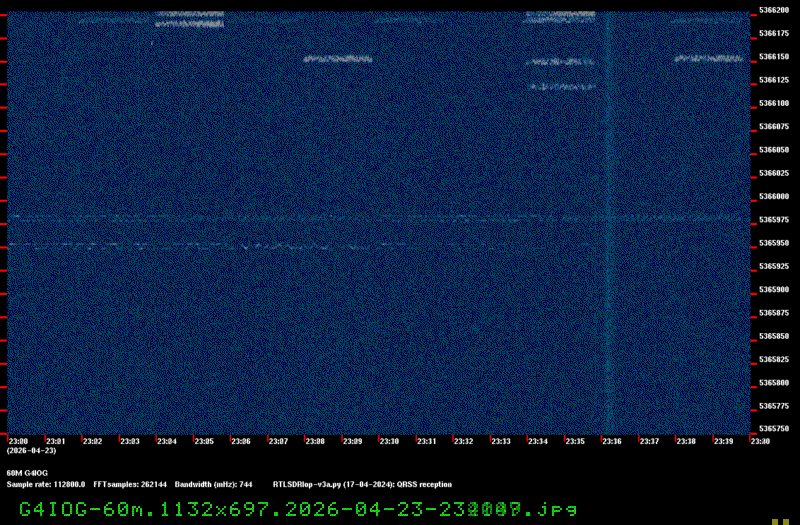Pick the 5366125 frequency label
800x525 pixels.
click(x=774, y=80)
